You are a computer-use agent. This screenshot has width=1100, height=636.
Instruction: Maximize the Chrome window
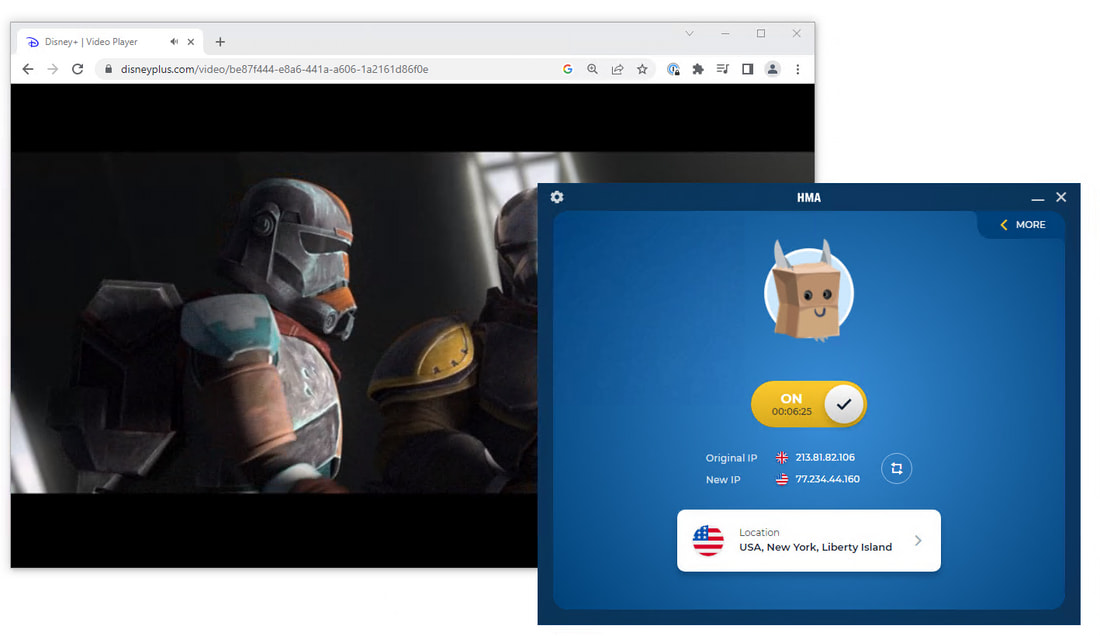tap(761, 34)
